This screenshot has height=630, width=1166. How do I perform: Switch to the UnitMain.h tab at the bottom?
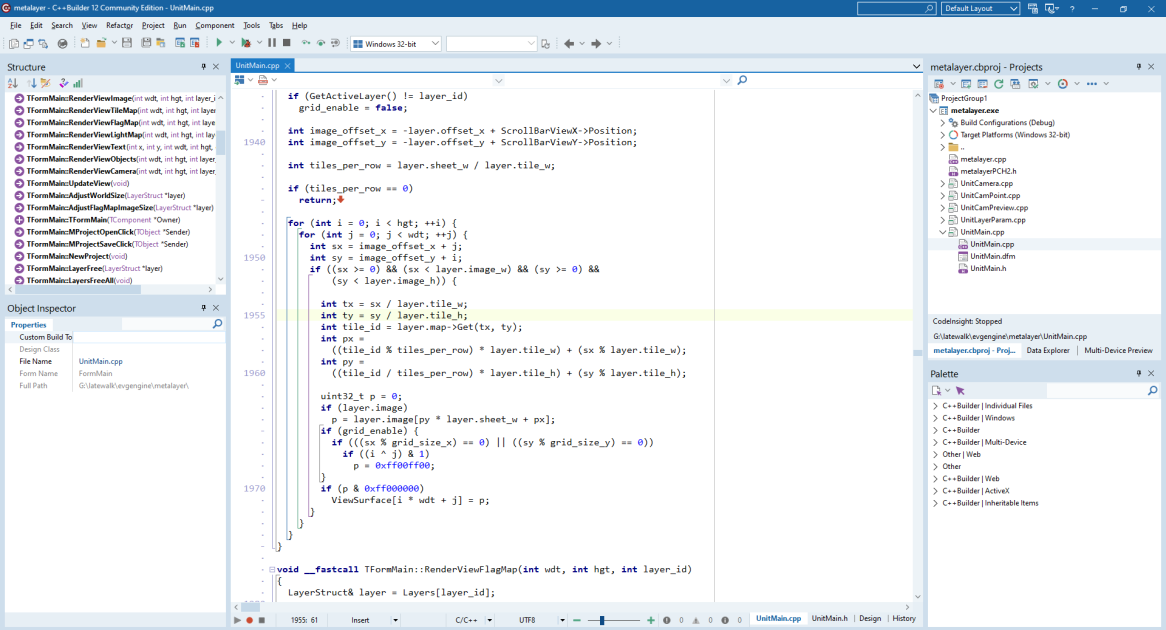tap(829, 618)
